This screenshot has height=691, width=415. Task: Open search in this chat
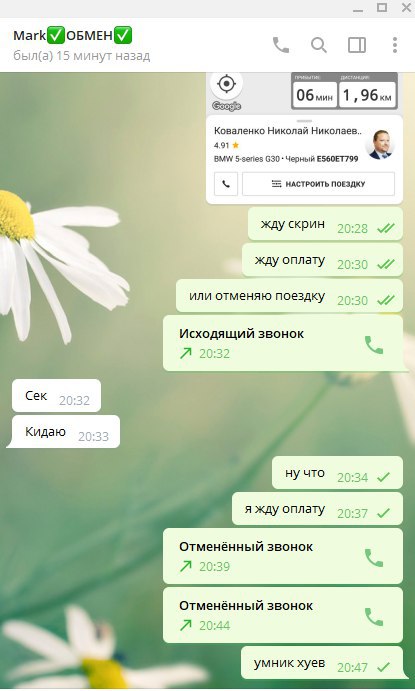pos(319,45)
